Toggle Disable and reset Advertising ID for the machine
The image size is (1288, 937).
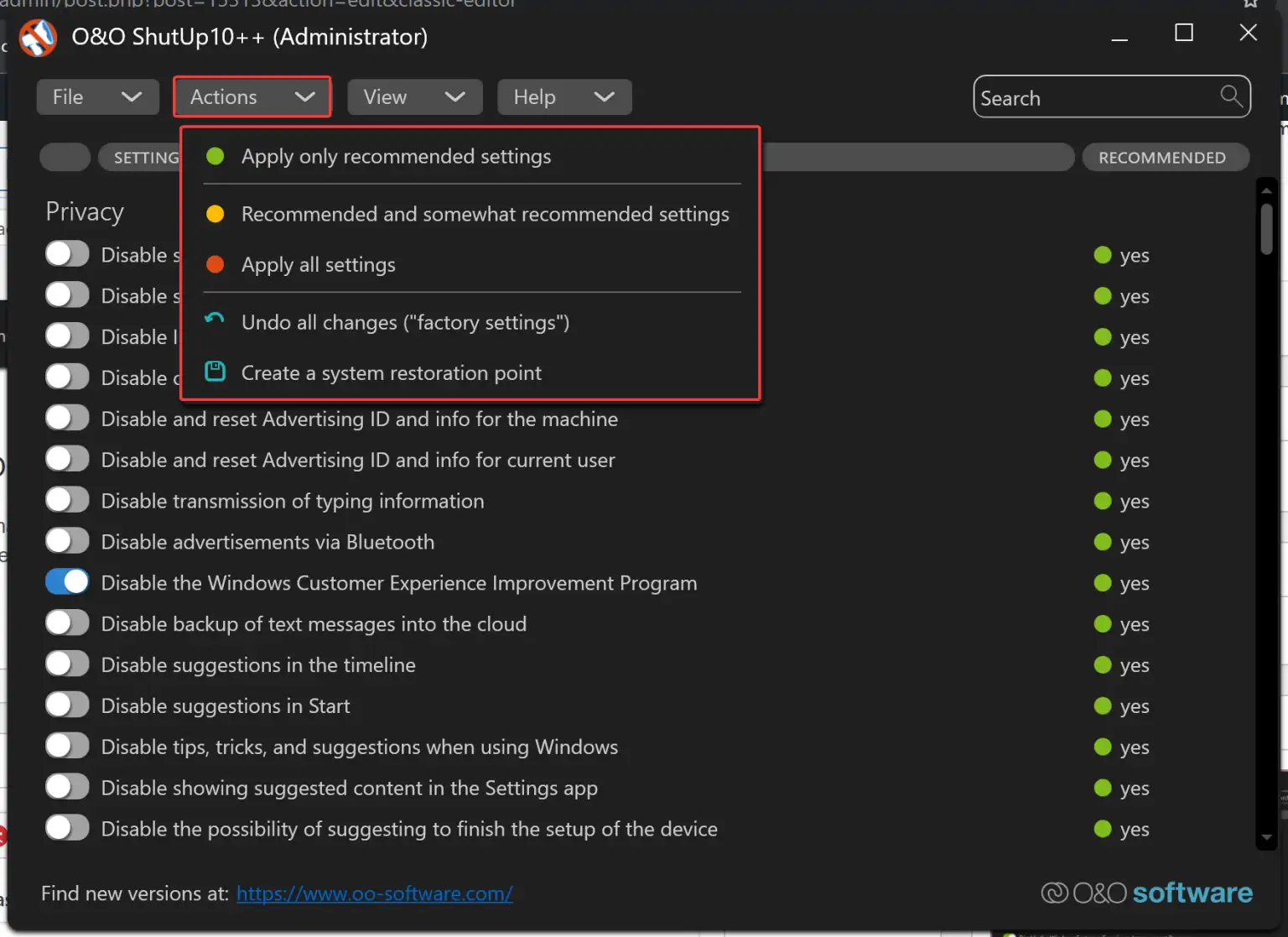(67, 418)
